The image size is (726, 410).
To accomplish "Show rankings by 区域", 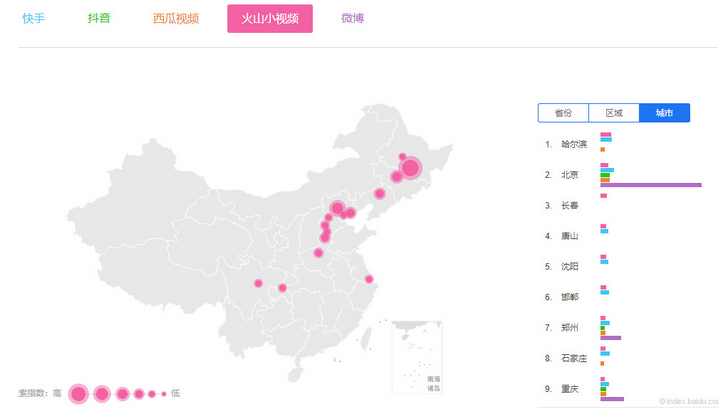I will click(614, 113).
